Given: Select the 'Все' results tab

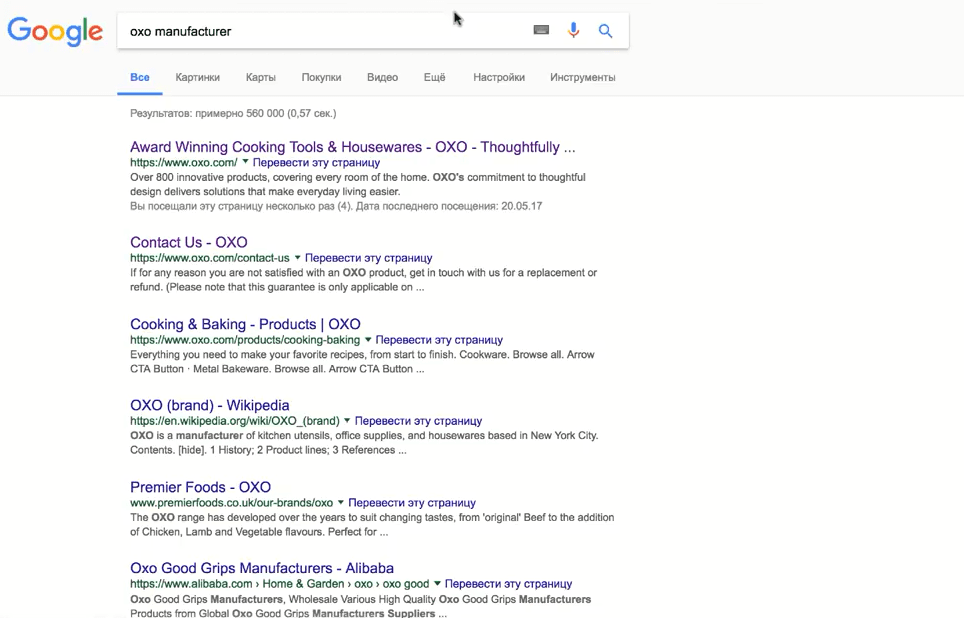Looking at the screenshot, I should [140, 77].
